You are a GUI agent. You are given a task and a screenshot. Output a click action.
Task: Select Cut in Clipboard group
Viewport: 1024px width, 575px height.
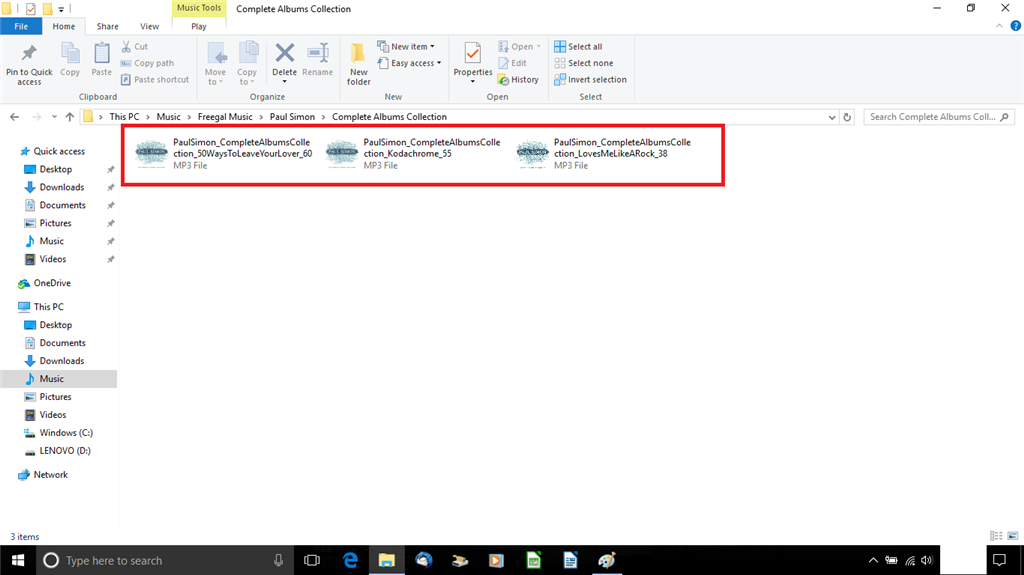[135, 46]
